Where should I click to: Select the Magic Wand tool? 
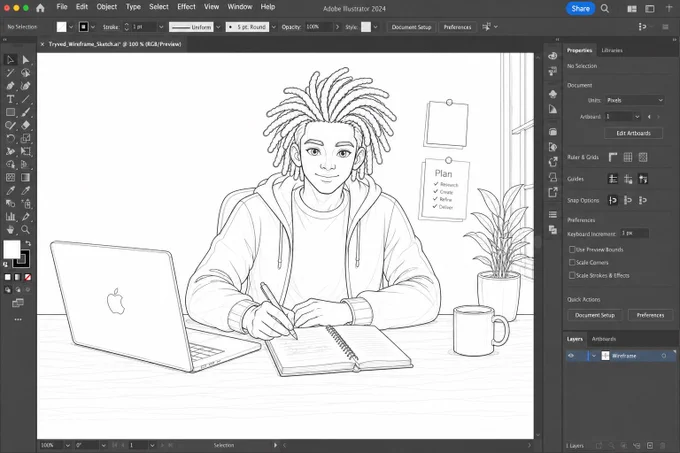click(x=10, y=72)
